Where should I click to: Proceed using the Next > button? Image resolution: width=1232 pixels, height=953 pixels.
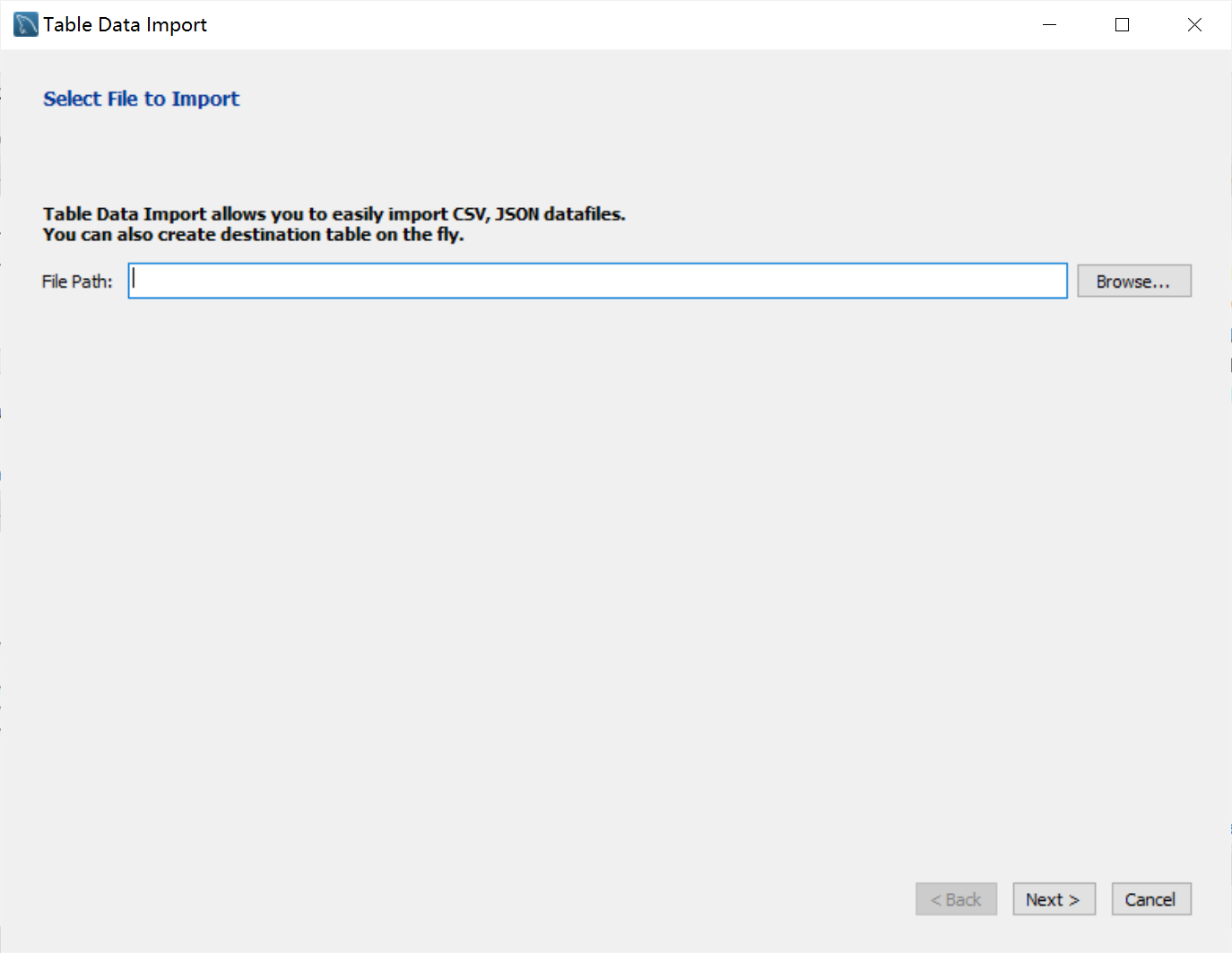(1054, 899)
